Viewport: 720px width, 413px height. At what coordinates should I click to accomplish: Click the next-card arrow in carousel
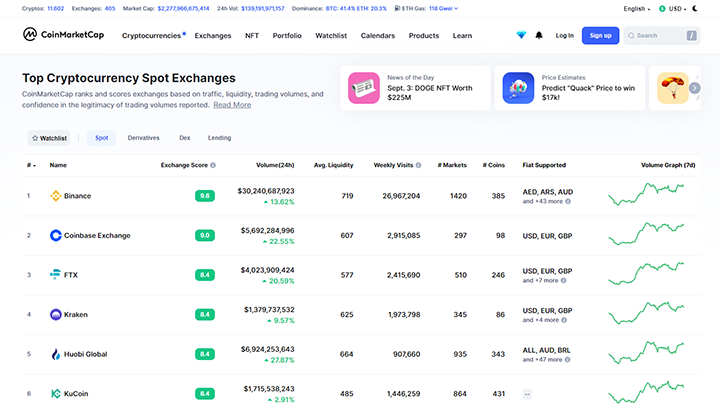pos(695,88)
